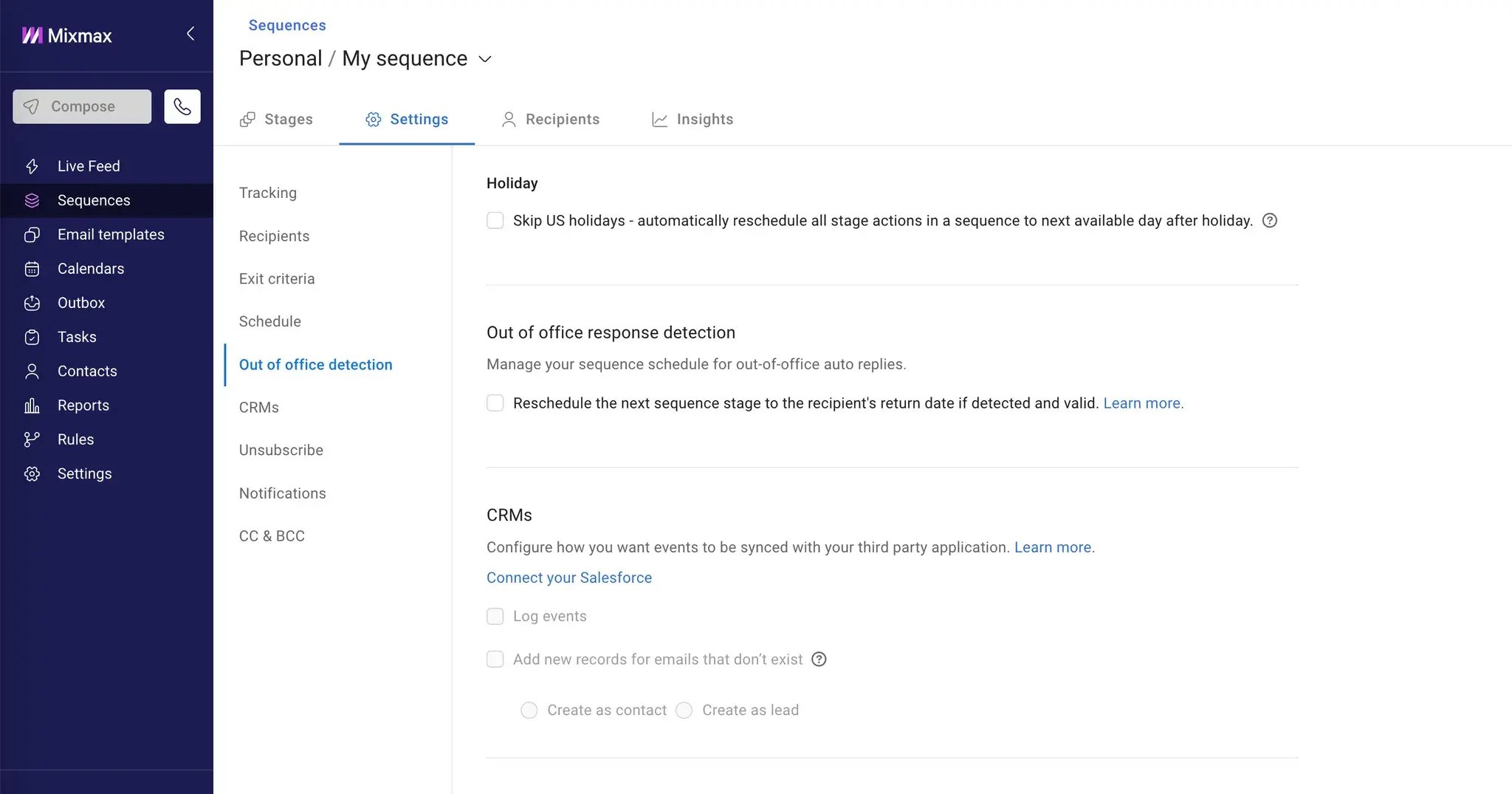The image size is (1512, 794).
Task: Click the Holiday section heading
Action: click(512, 183)
